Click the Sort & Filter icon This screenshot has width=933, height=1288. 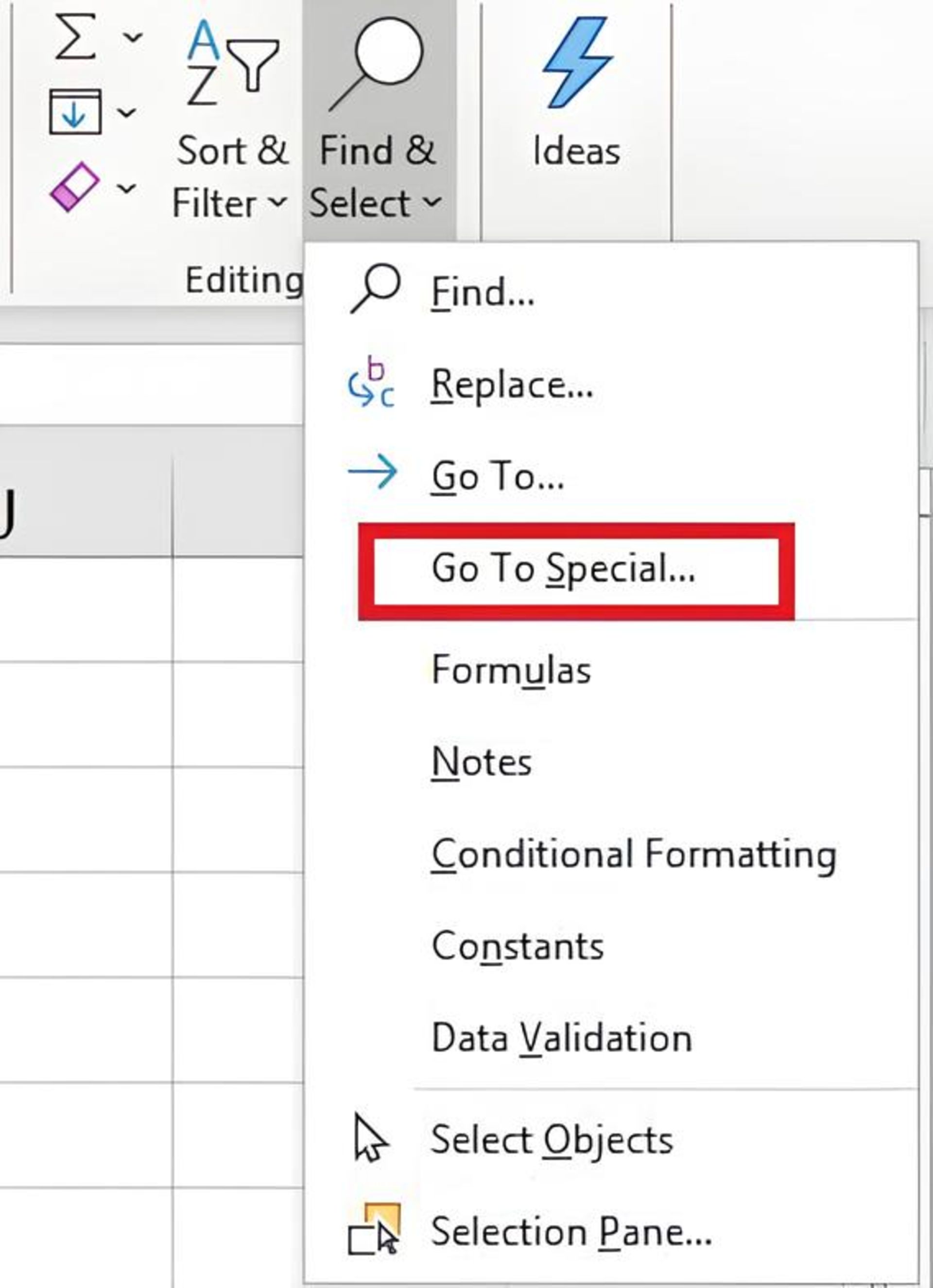233,64
